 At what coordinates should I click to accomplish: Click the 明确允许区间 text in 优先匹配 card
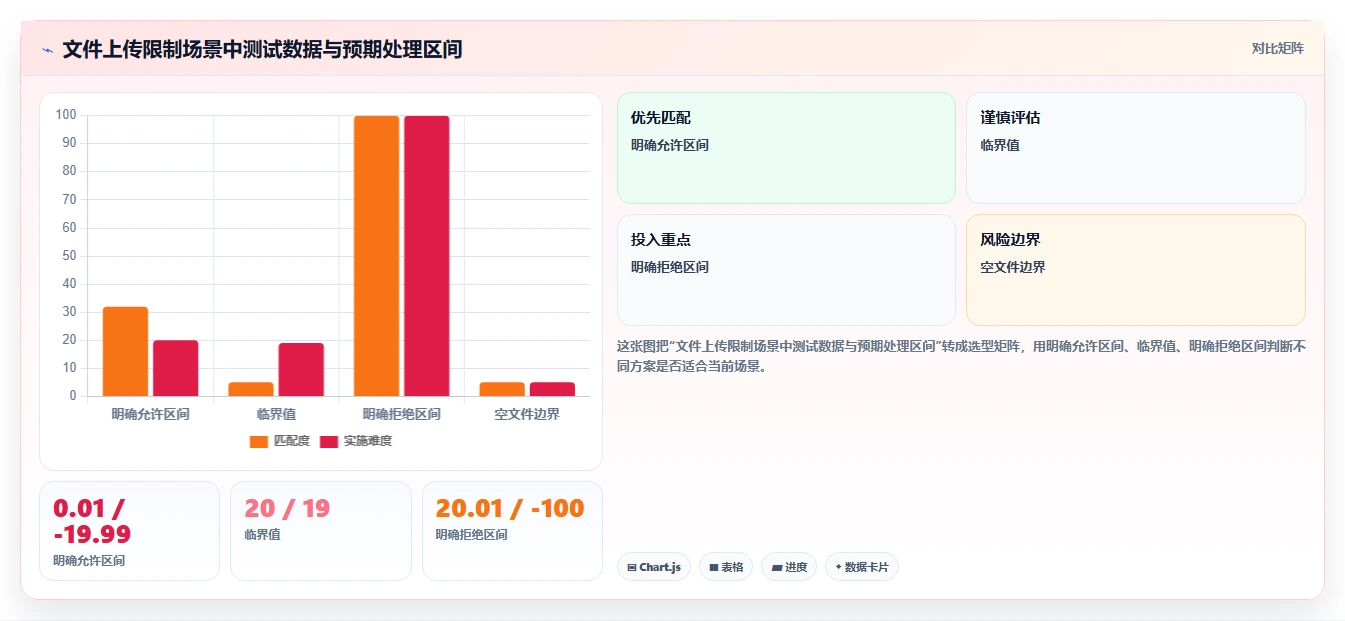670,145
